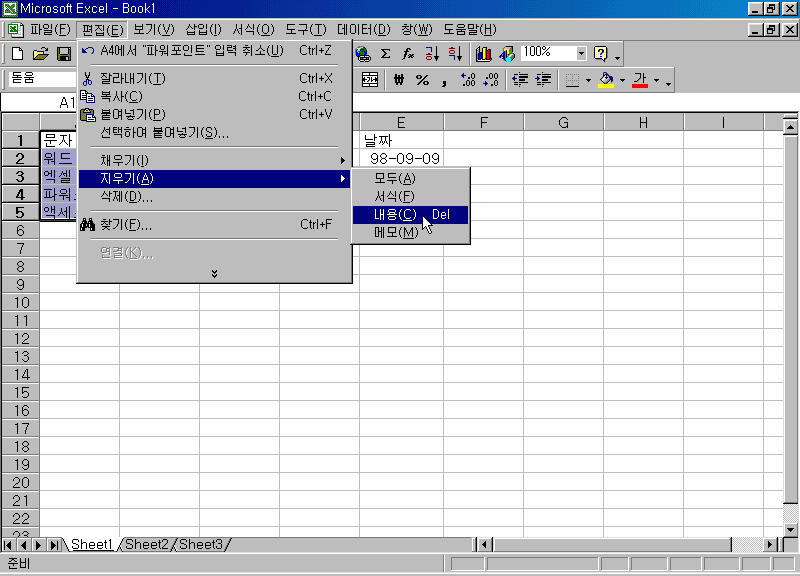Click the Merge and Center icon
This screenshot has height=576, width=800.
[370, 80]
